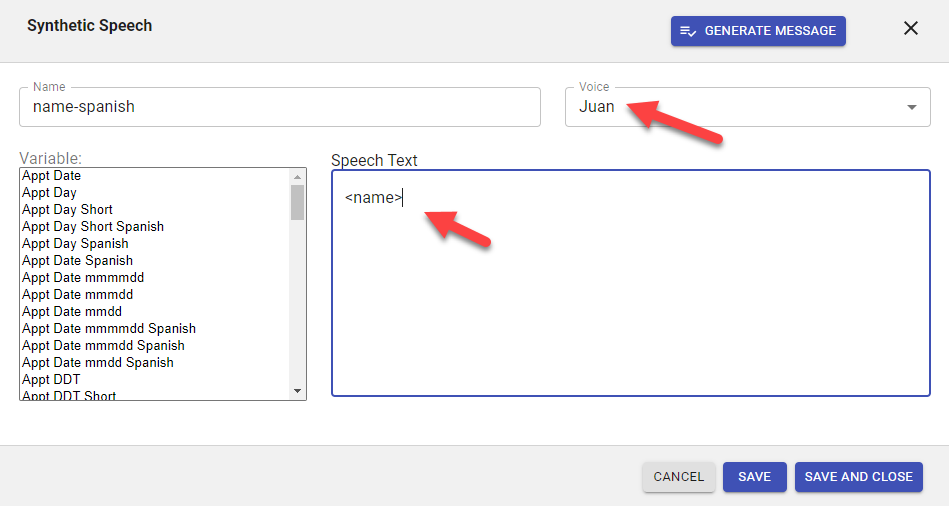This screenshot has height=506, width=949.
Task: Pick Appt Day Short Spanish variable
Action: pos(93,227)
